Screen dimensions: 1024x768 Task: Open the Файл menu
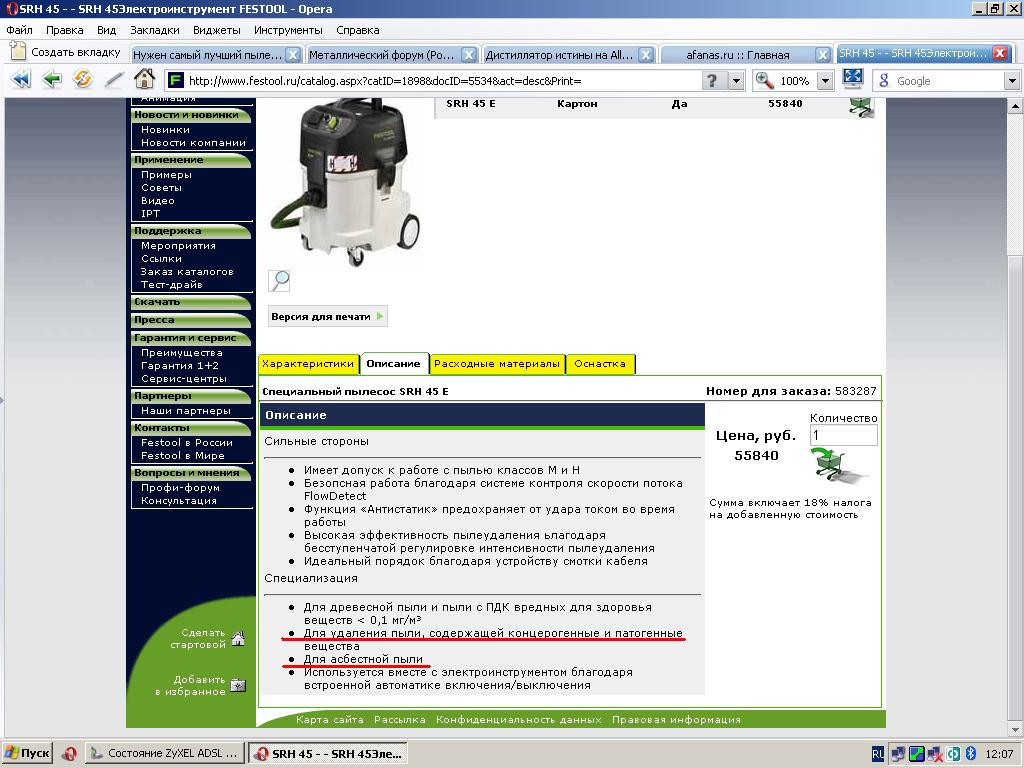point(20,30)
